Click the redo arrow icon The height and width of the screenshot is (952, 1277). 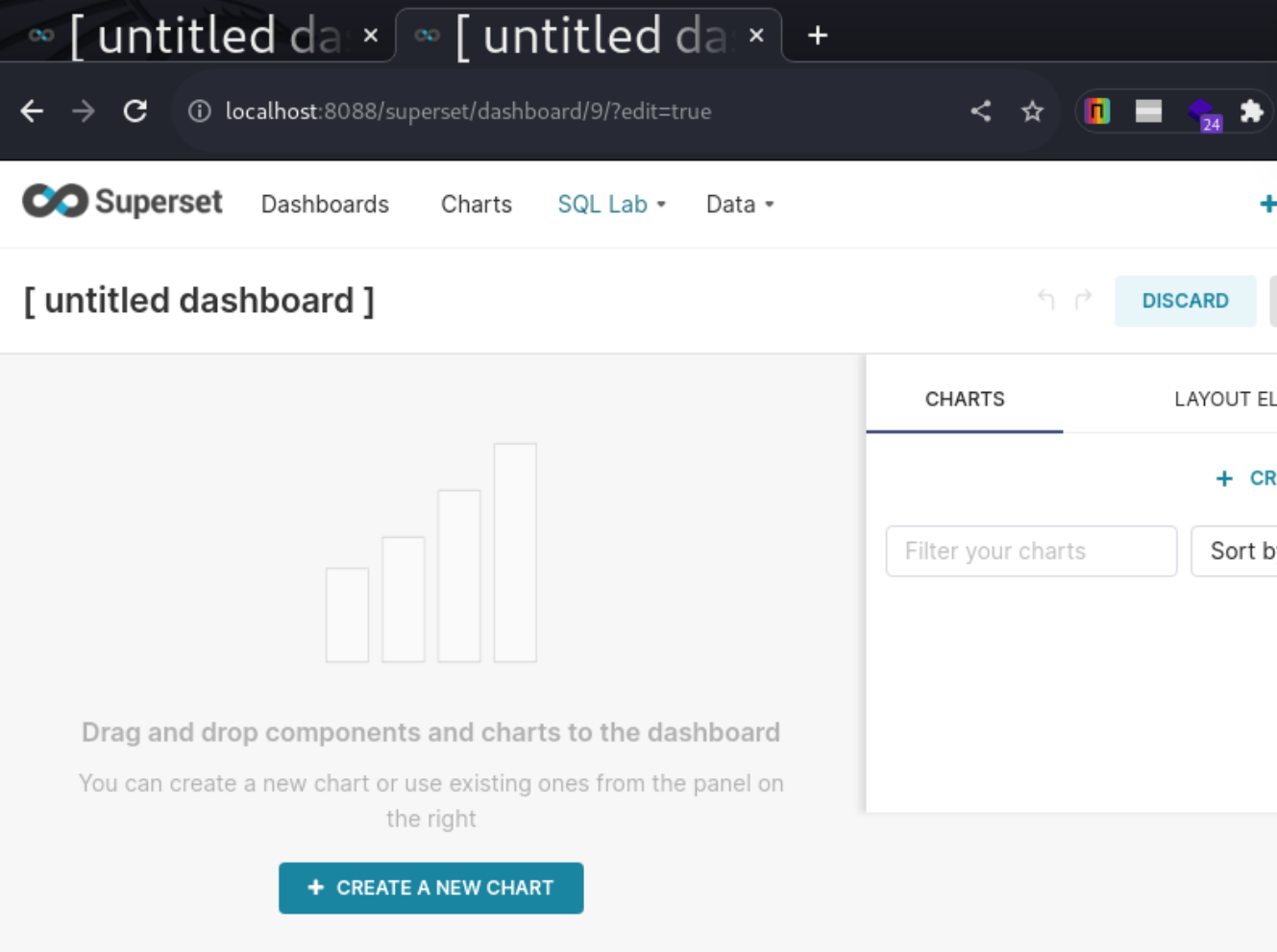pyautogui.click(x=1083, y=300)
